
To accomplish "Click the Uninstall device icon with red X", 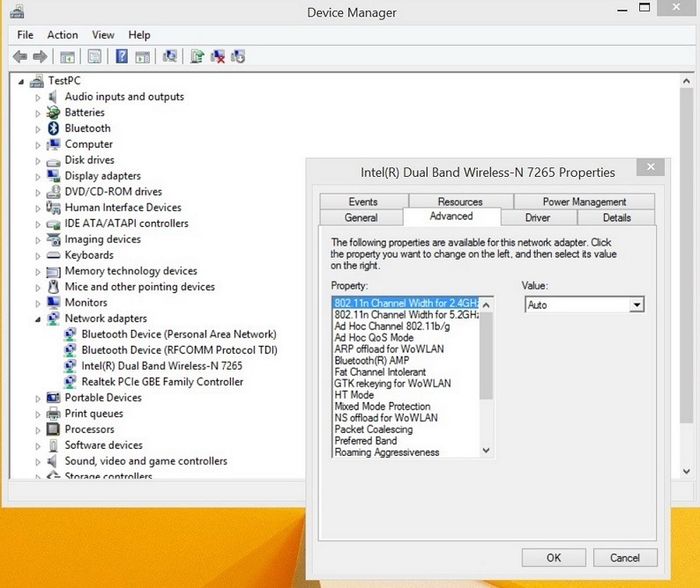I will [x=217, y=57].
